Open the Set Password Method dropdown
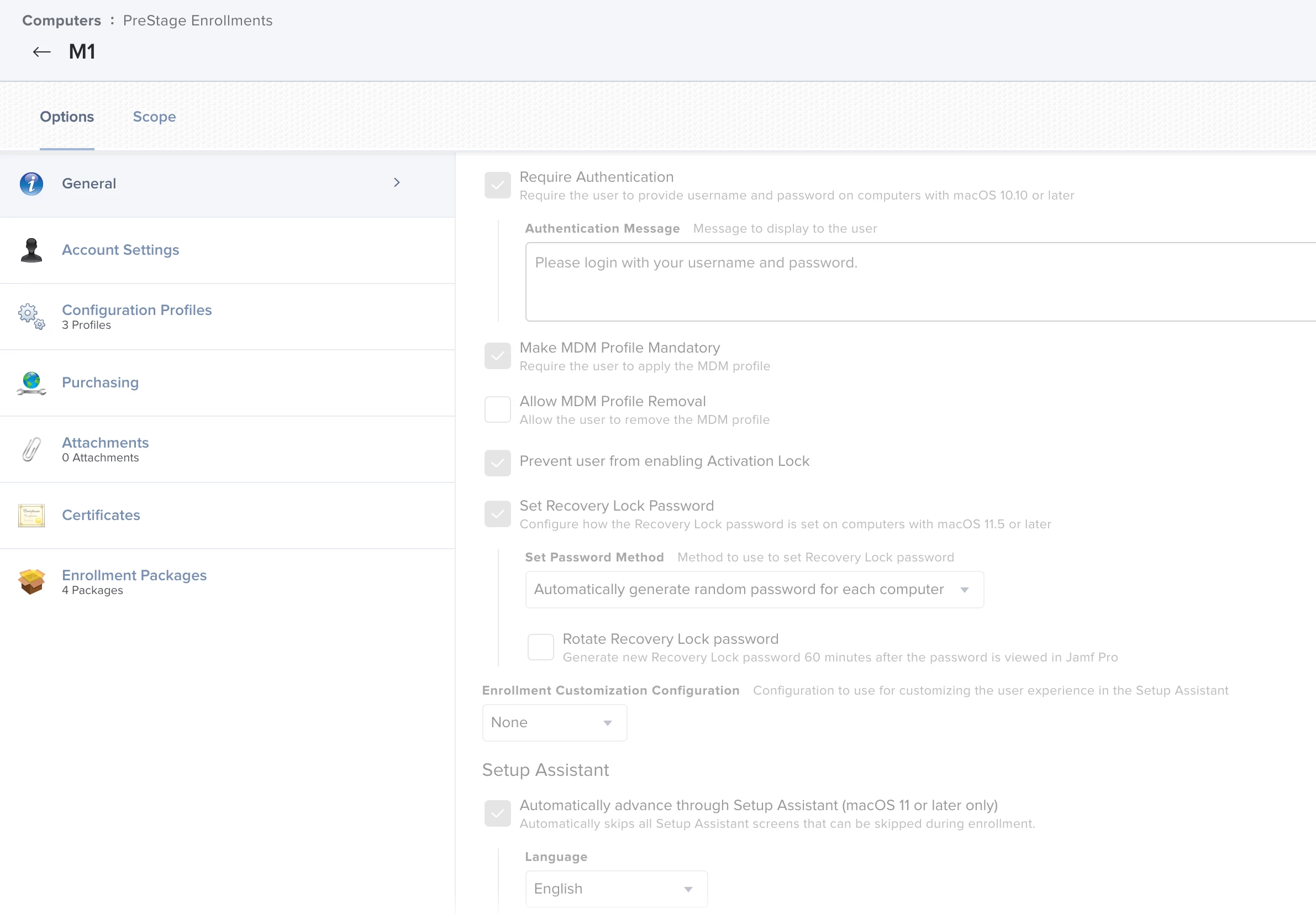The width and height of the screenshot is (1316, 914). pyautogui.click(x=754, y=589)
